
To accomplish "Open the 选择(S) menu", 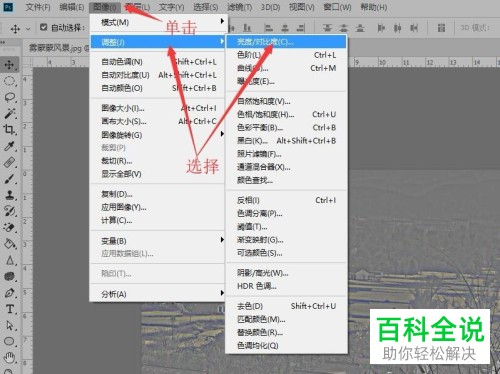I will [206, 7].
